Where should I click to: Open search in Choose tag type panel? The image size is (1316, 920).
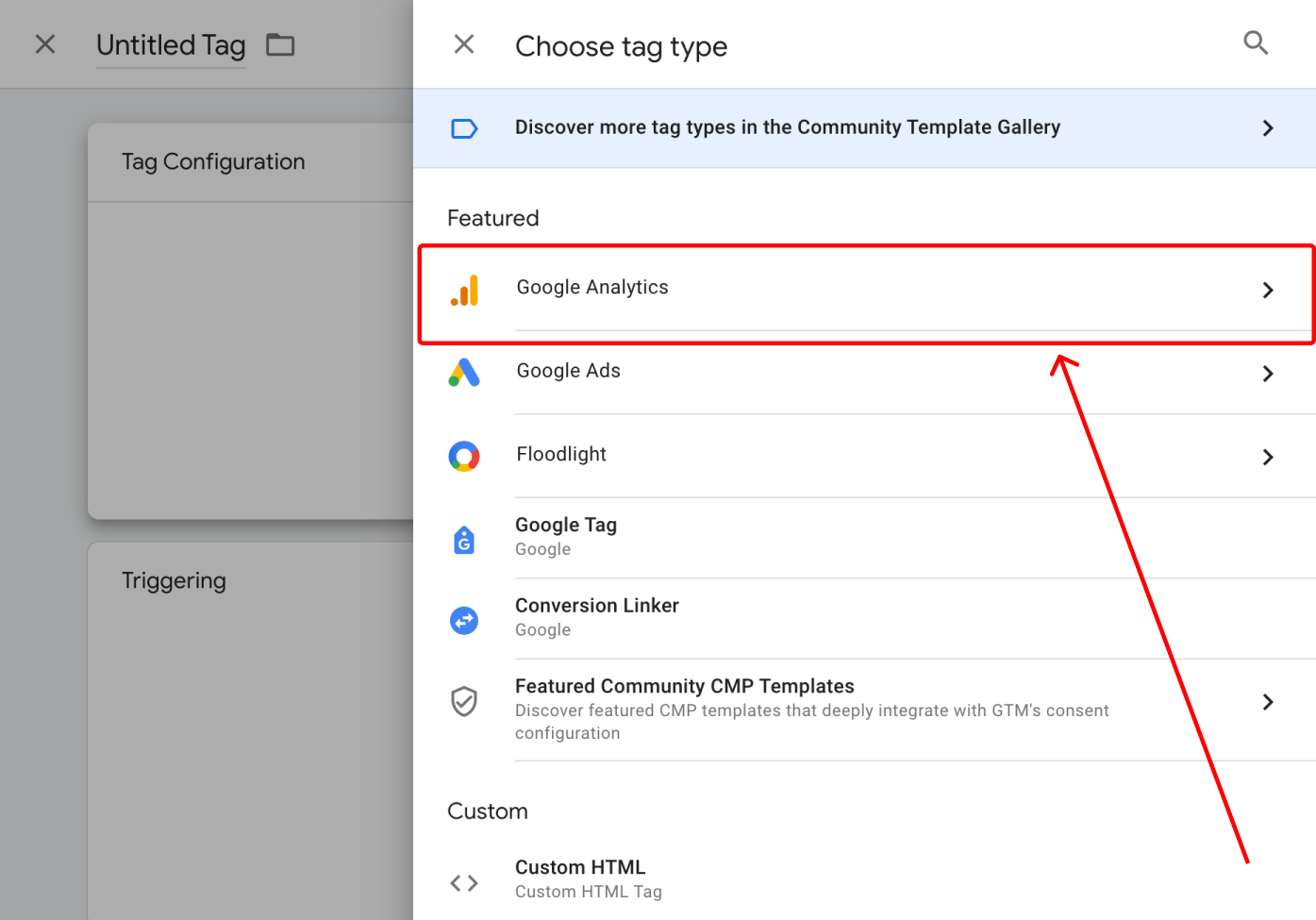[x=1256, y=42]
